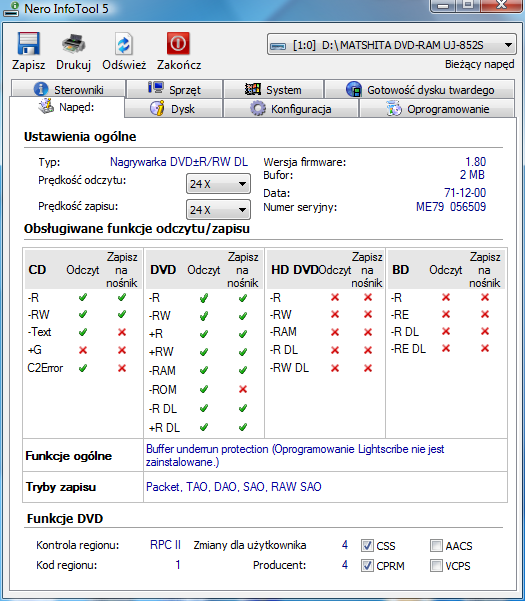Click the Tryby zapisu row label
Viewport: 525px width, 601px height.
pyautogui.click(x=61, y=487)
